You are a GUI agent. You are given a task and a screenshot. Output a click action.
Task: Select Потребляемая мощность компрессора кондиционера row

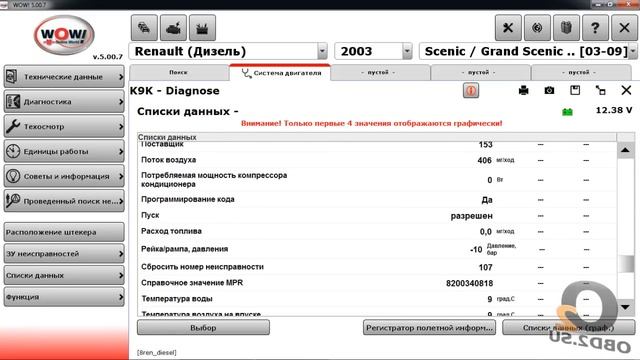(377, 180)
